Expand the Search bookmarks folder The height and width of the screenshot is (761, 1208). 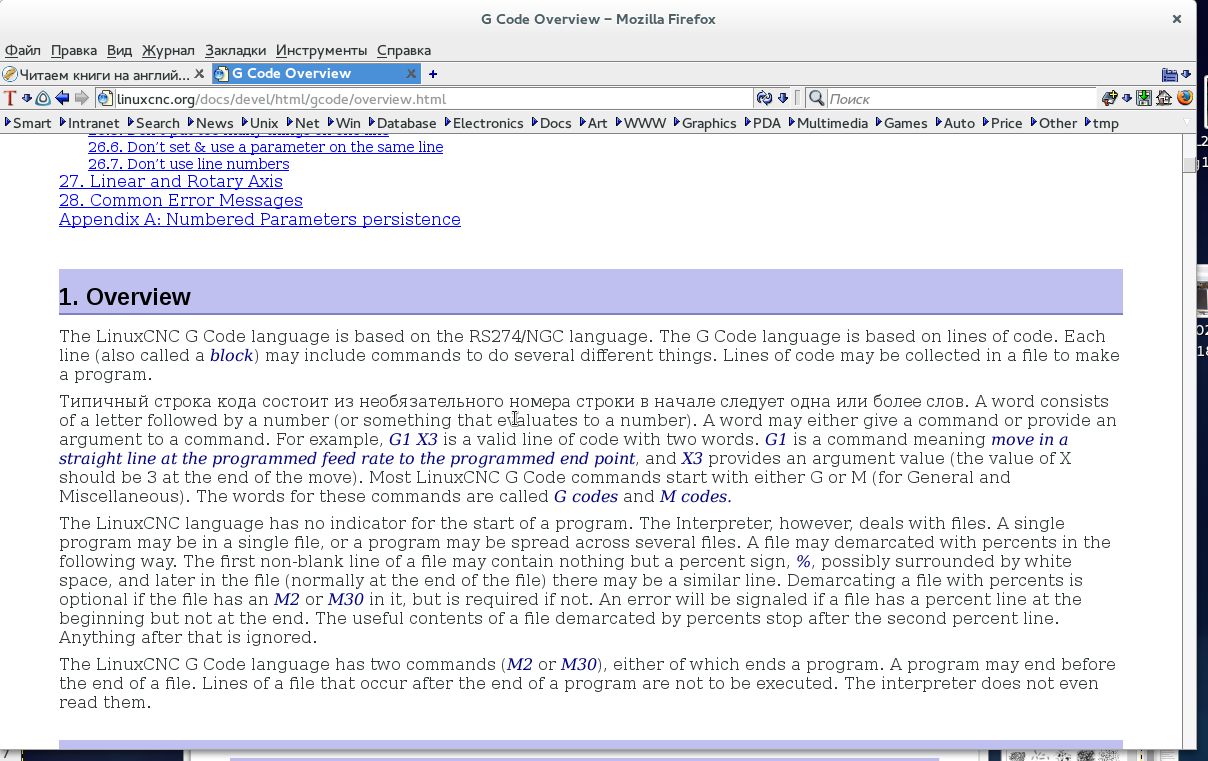[x=153, y=123]
